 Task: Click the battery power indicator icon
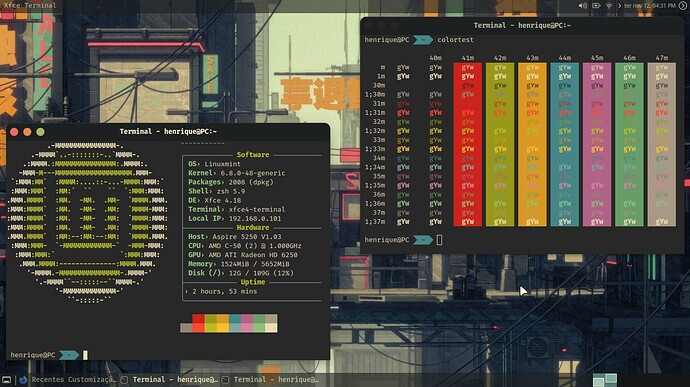pos(596,6)
